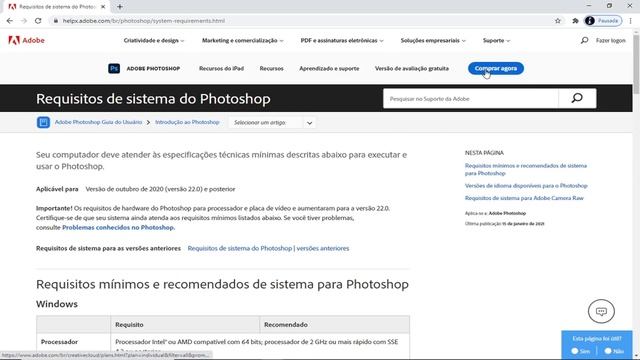
Task: Open Chrome three-dot menu
Action: click(631, 21)
